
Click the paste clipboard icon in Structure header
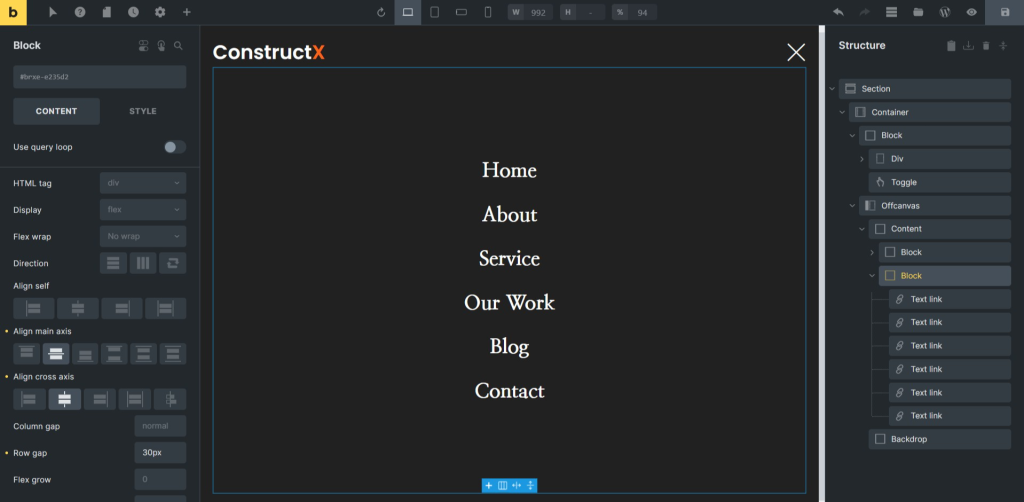952,46
